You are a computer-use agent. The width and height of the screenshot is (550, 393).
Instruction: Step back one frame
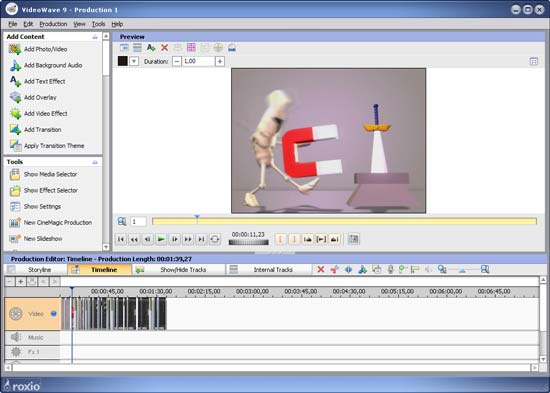pos(148,239)
